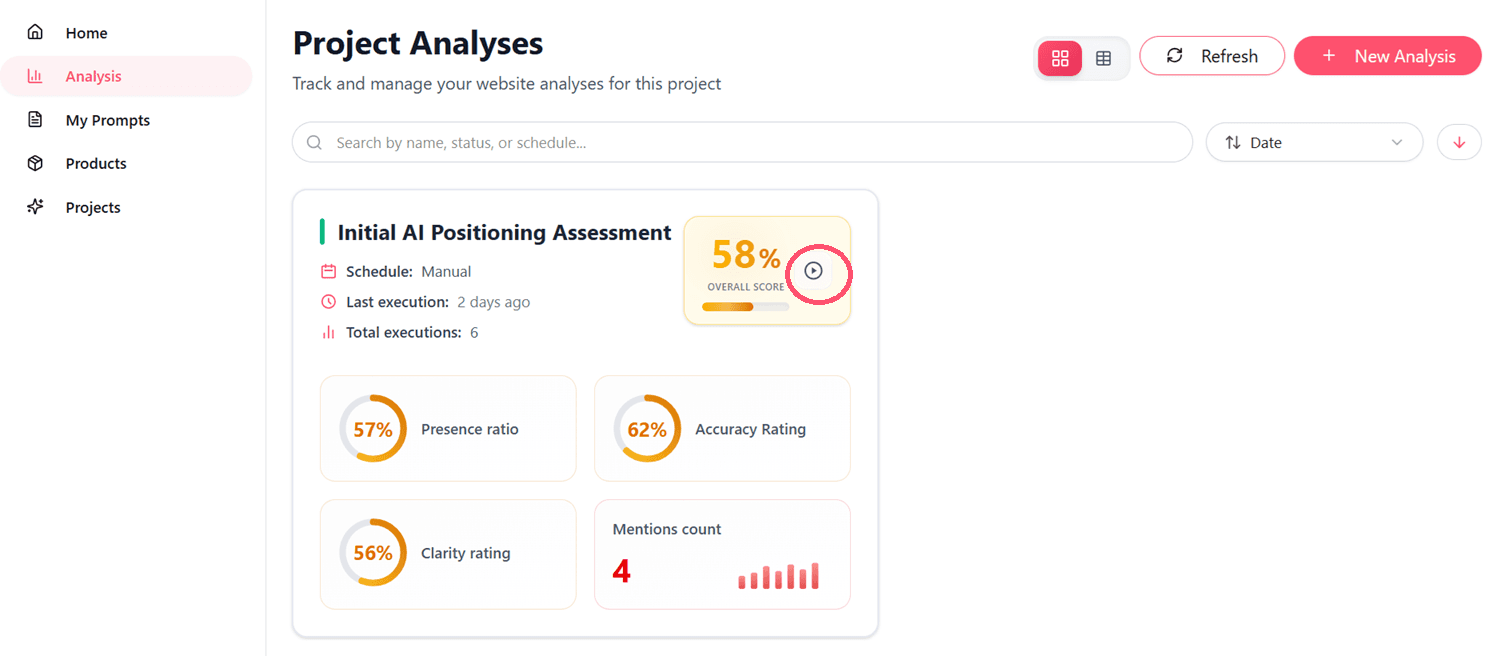Click the Projects sparkle icon

(x=35, y=207)
